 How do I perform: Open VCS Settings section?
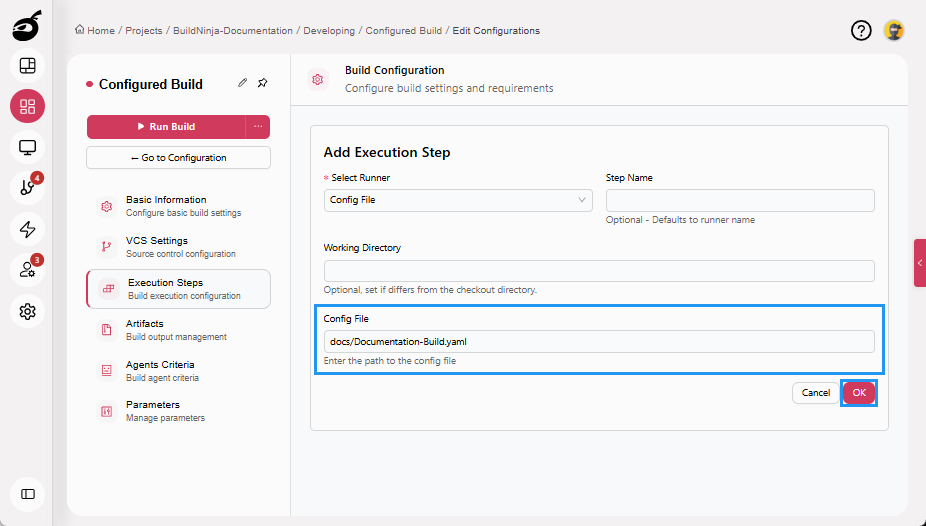pyautogui.click(x=178, y=247)
